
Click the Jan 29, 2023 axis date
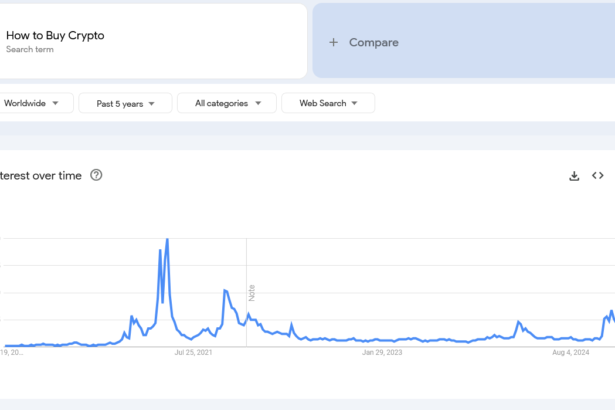[x=381, y=352]
